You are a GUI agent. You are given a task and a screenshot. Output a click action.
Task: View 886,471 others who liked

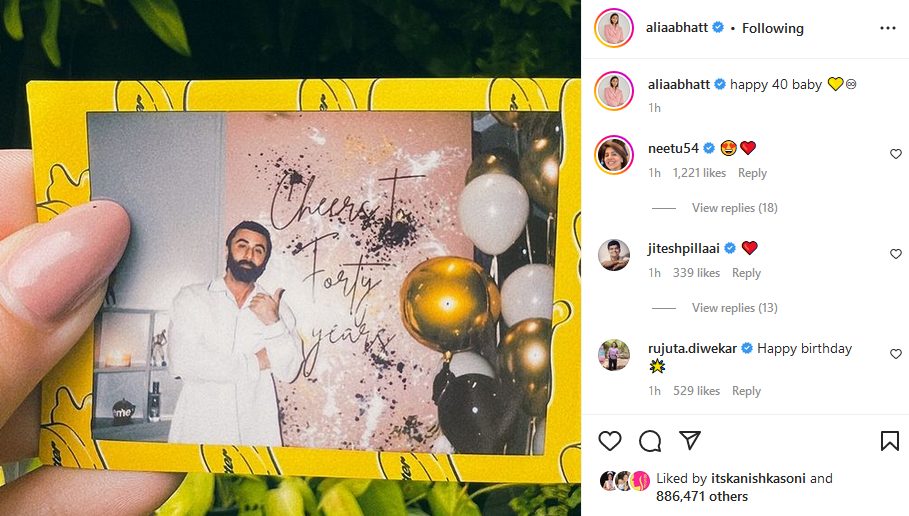point(702,496)
